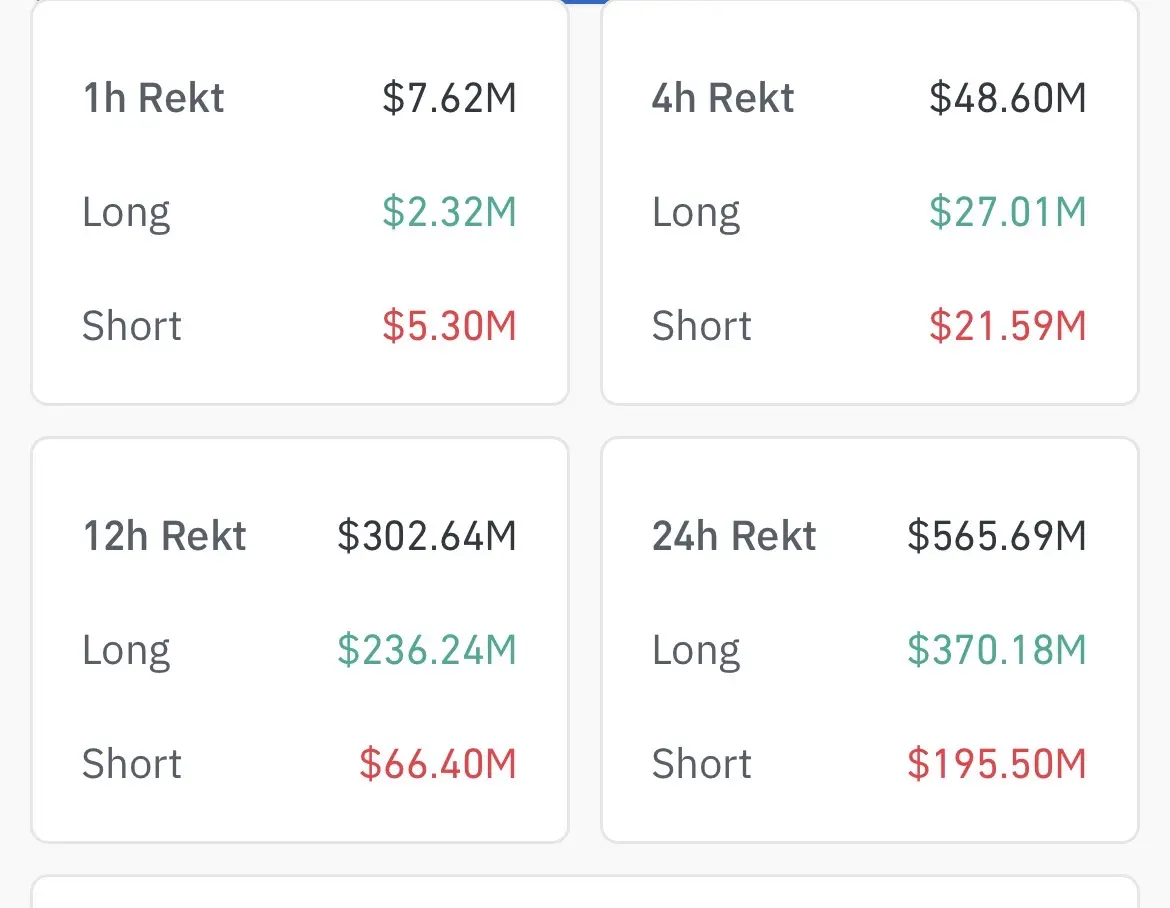Click the 24h total value $565.69M

(996, 536)
